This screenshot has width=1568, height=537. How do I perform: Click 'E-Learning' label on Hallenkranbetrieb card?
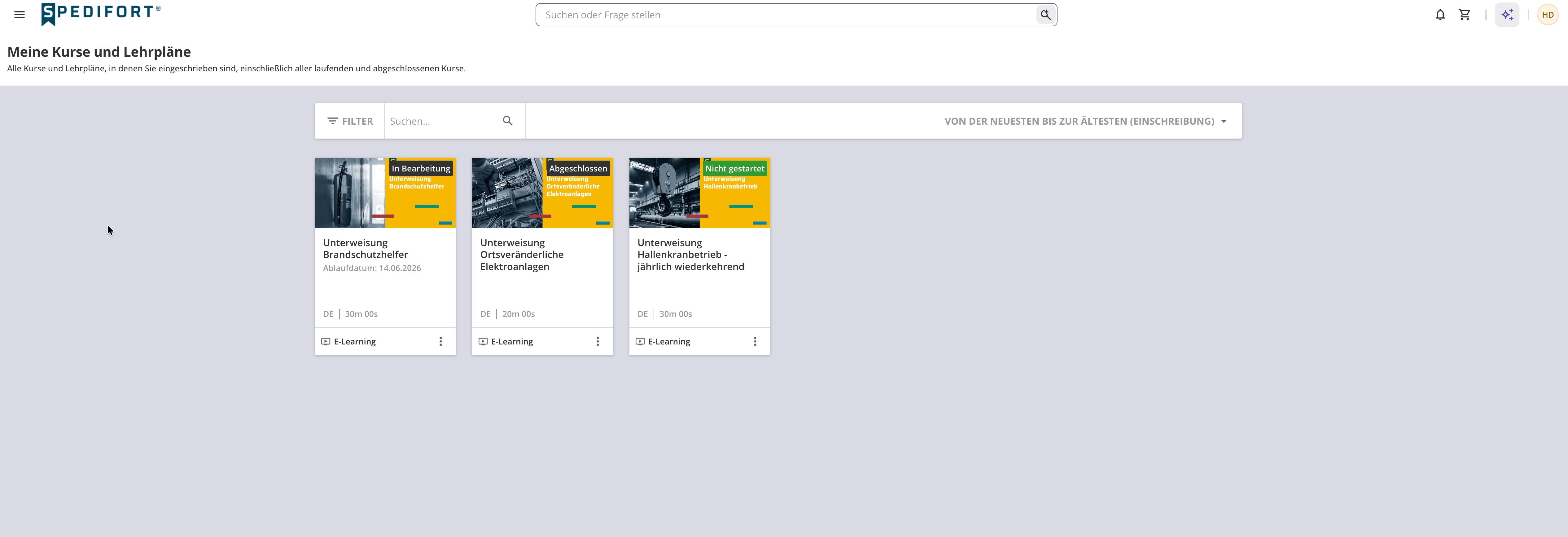point(668,341)
